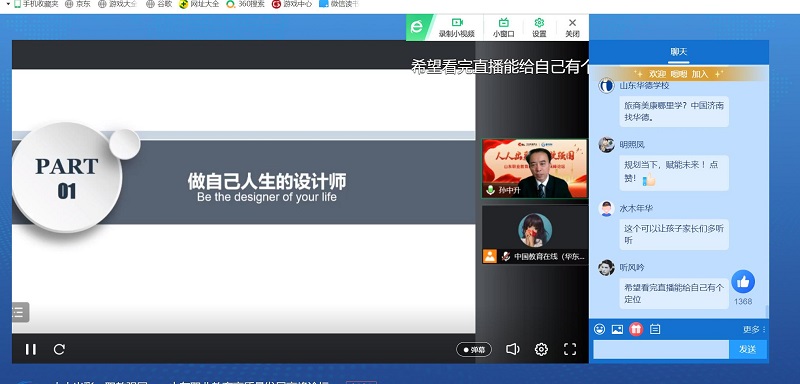Viewport: 800px width, 384px height.
Task: Open the 微信读书 bookmark
Action: click(x=339, y=4)
